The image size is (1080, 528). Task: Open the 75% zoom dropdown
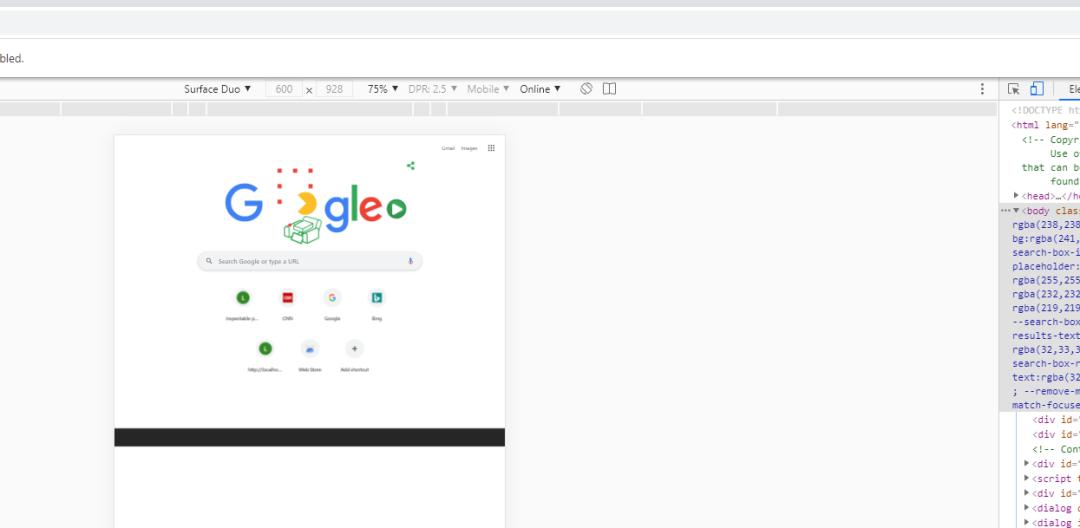point(383,89)
